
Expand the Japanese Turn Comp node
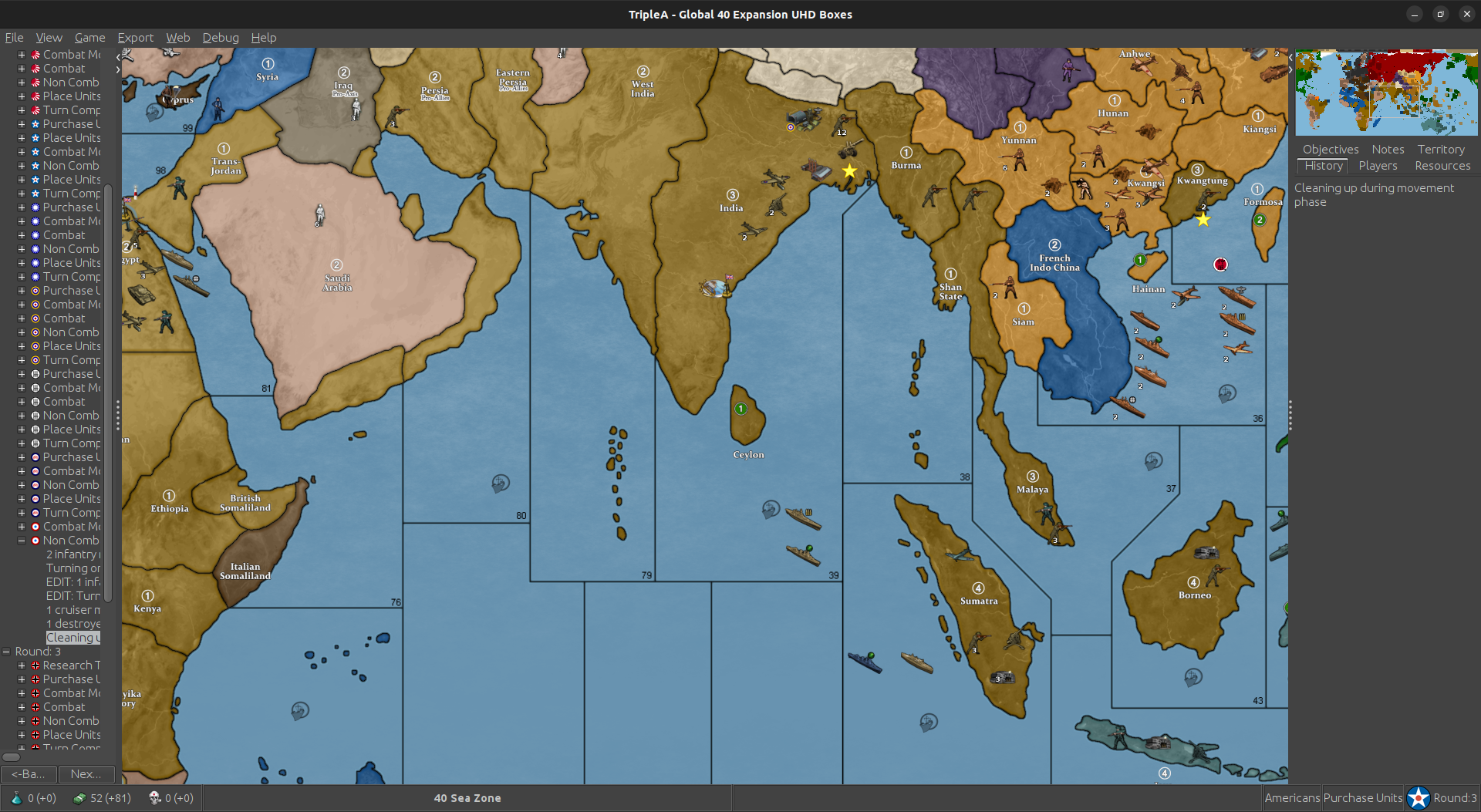tap(22, 110)
